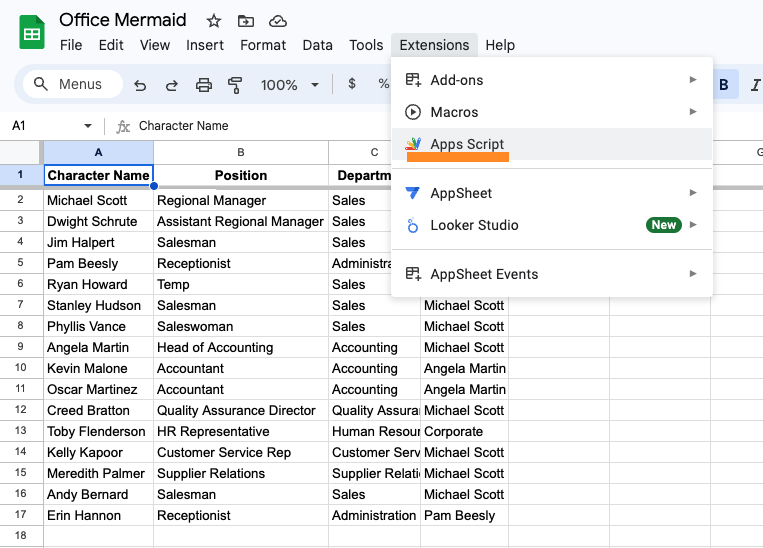This screenshot has width=763, height=548.
Task: Print the spreadsheet with the printer icon
Action: (x=204, y=85)
